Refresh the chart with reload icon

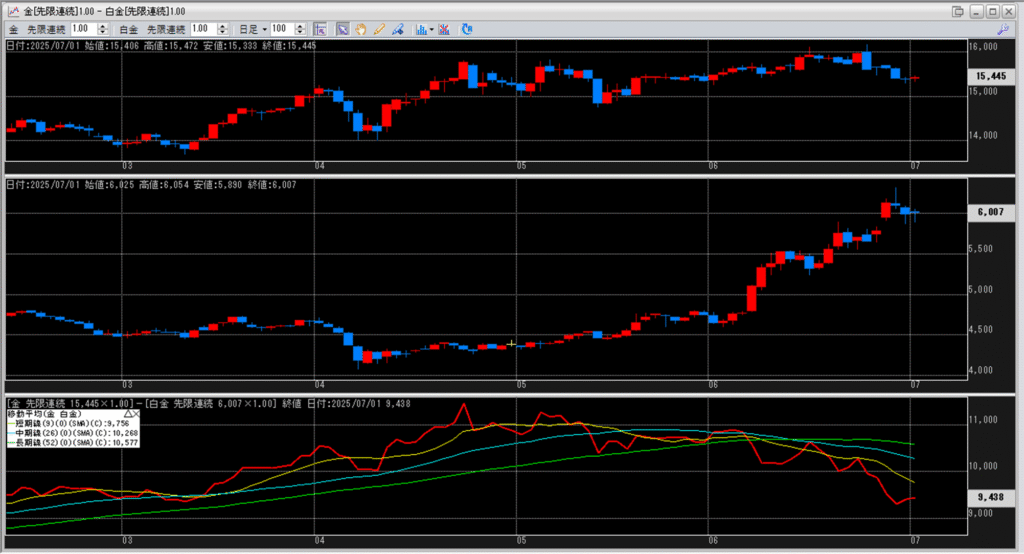coord(467,29)
